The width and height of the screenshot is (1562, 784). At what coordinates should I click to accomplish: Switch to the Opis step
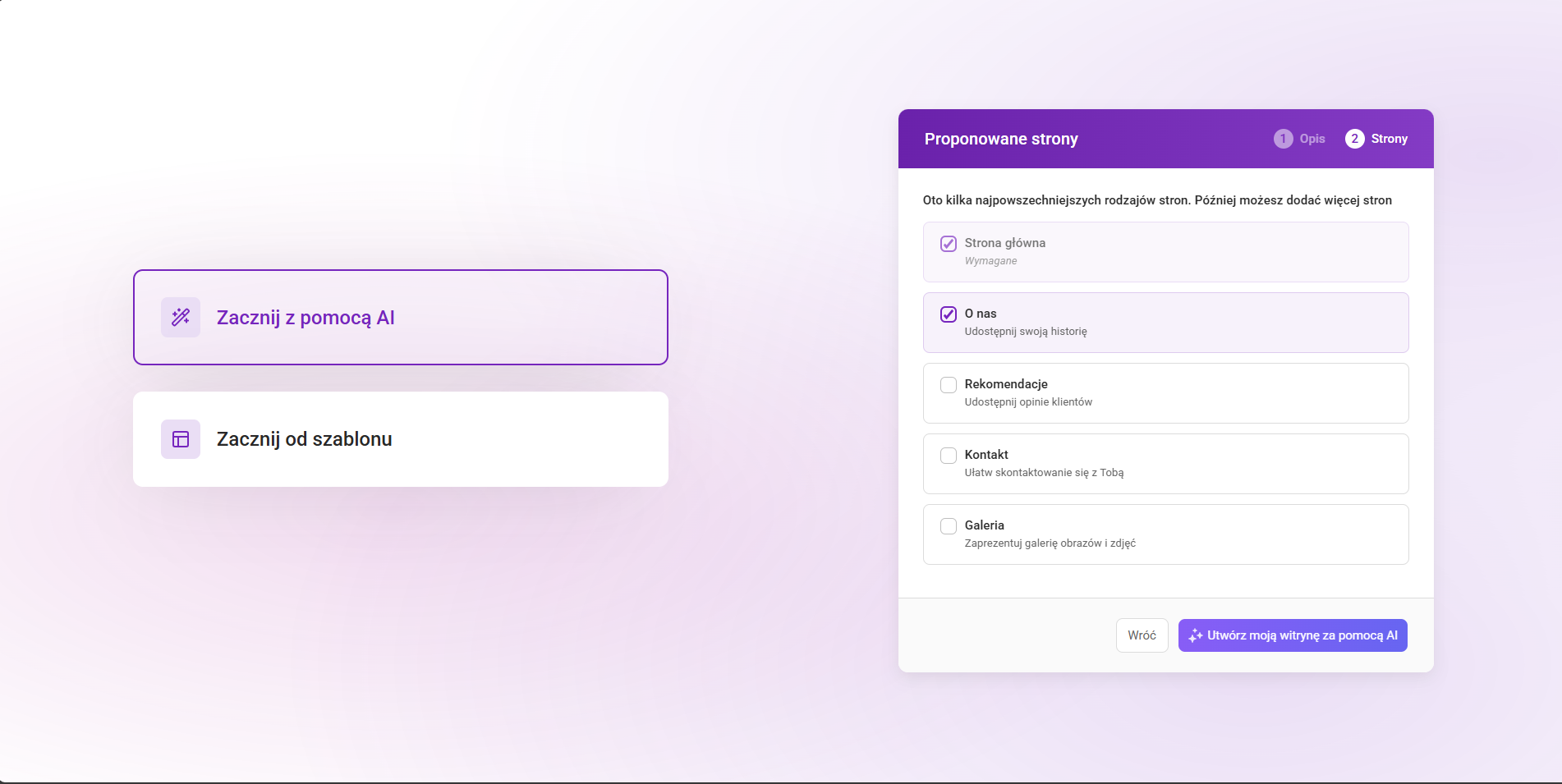[1312, 139]
